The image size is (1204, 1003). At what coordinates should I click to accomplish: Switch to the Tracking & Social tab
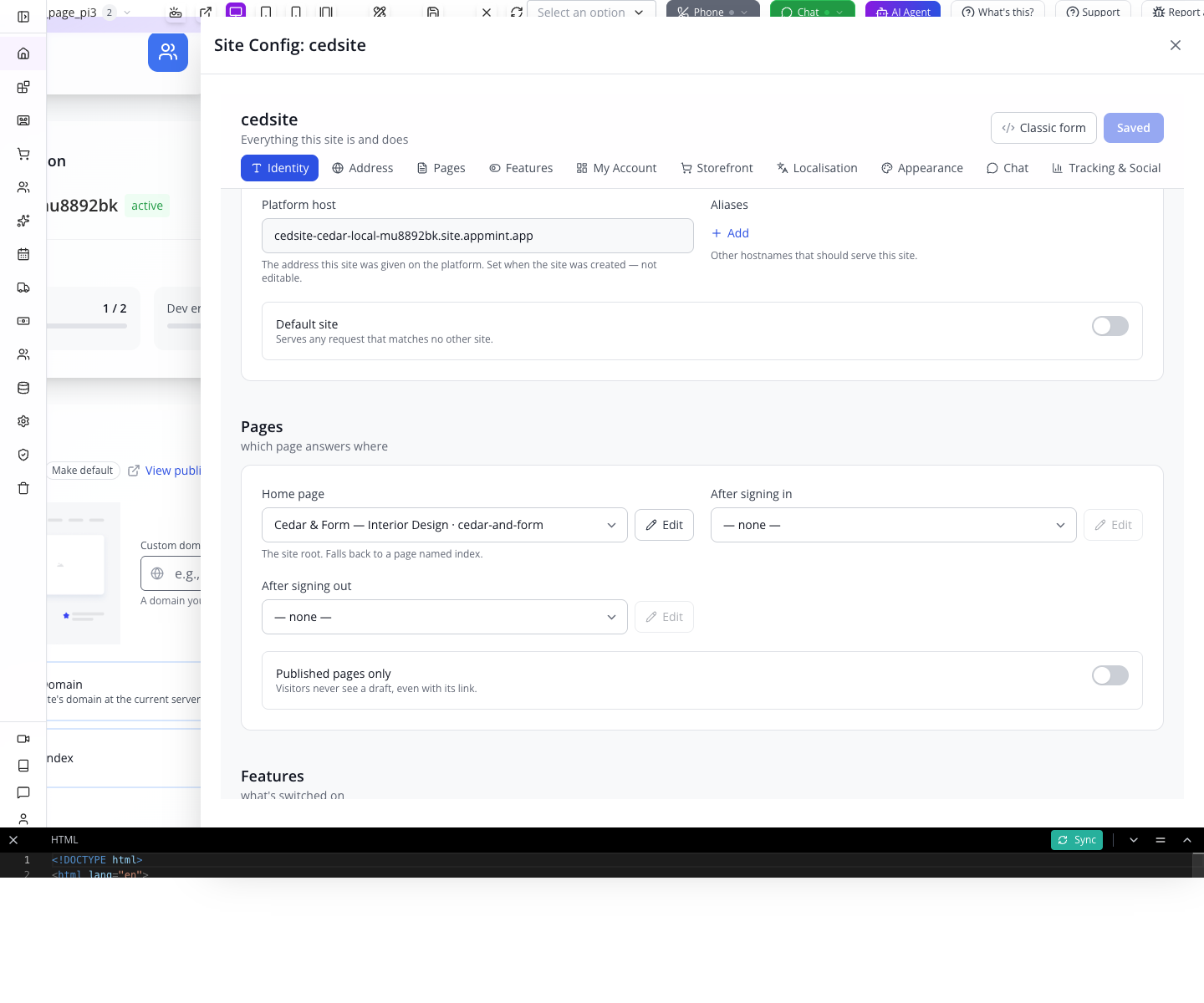coord(1106,168)
